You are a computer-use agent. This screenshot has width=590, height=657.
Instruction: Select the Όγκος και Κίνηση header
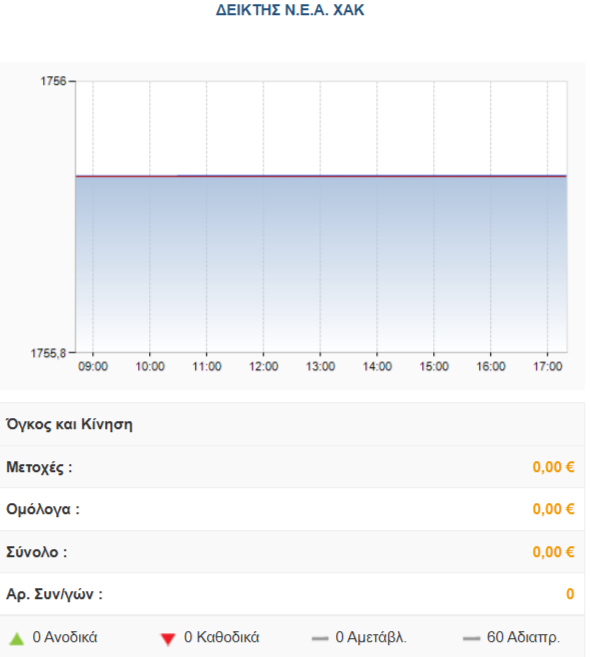click(69, 424)
